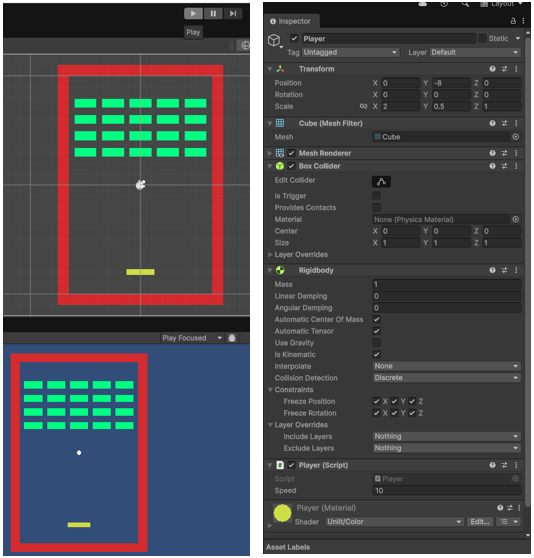This screenshot has height=558, width=534.
Task: Toggle the constrained proportions link for Scale
Action: coord(363,106)
